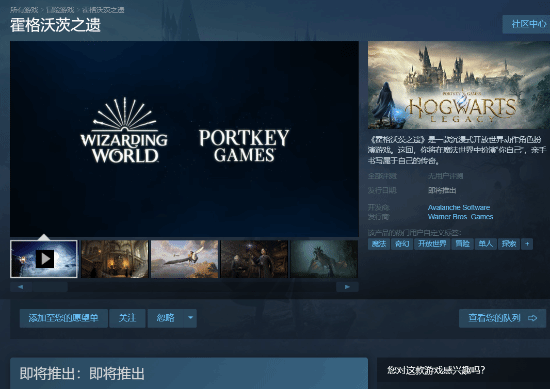Expand the dropdown arrow next to 忽略
The width and height of the screenshot is (550, 389).
(190, 318)
